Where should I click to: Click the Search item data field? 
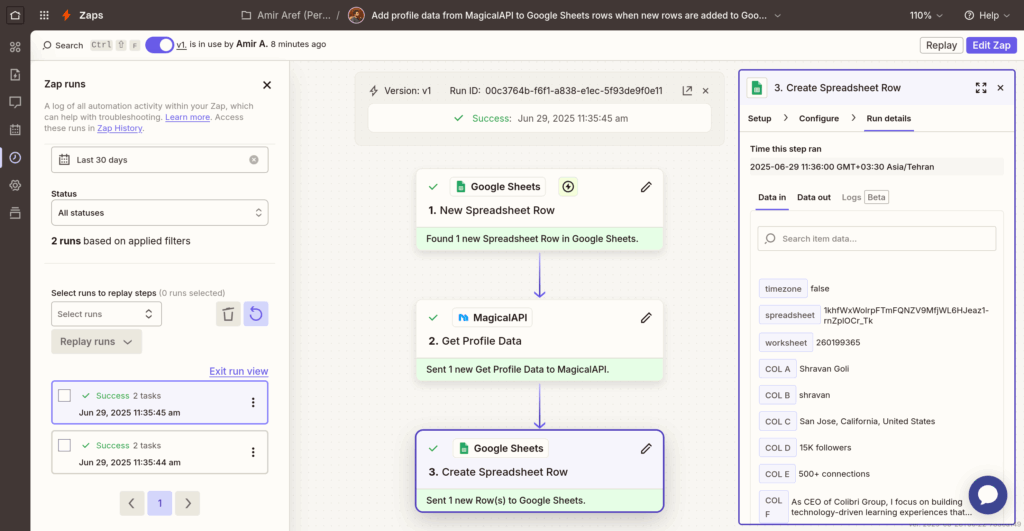(876, 238)
